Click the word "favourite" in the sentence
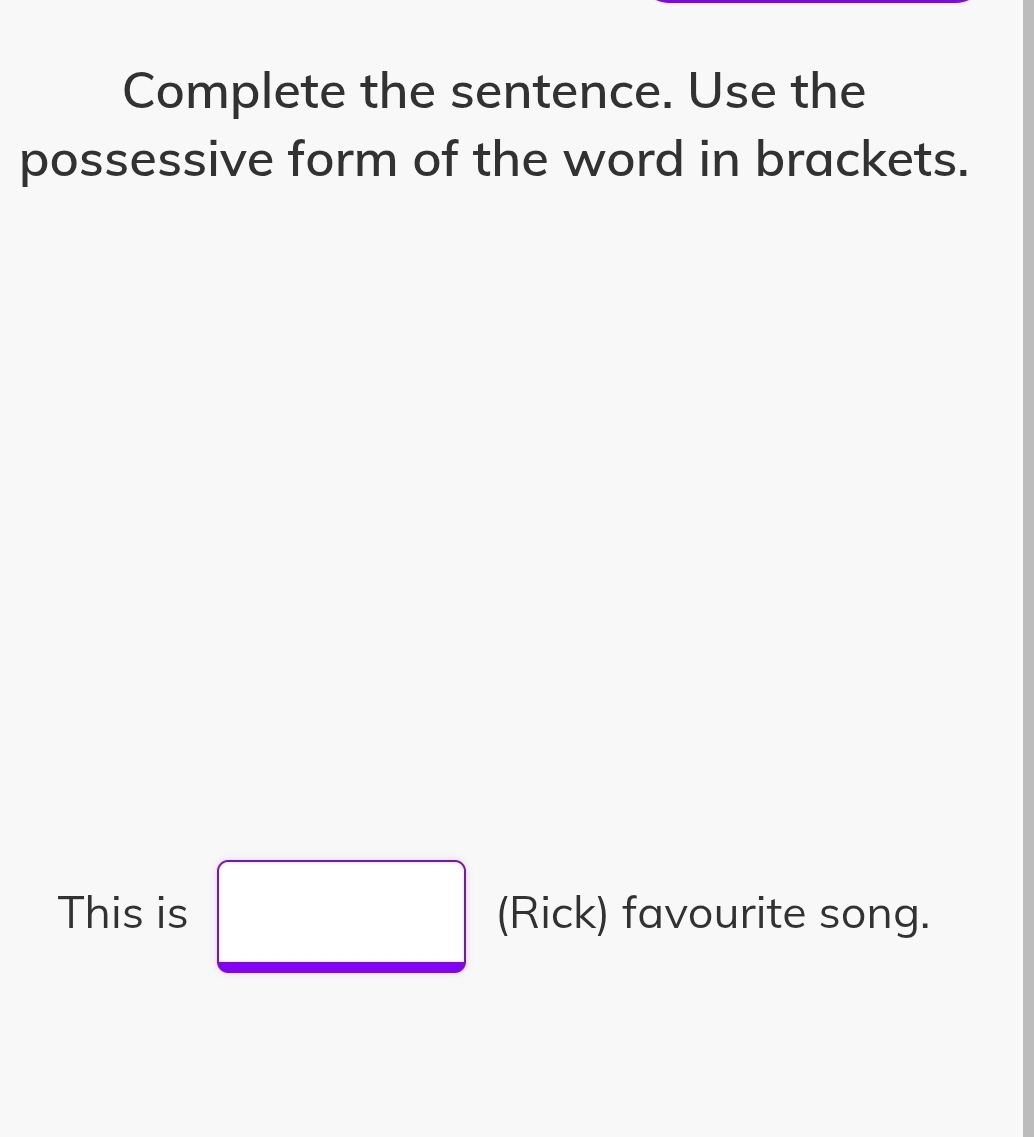1034x1137 pixels. (714, 913)
